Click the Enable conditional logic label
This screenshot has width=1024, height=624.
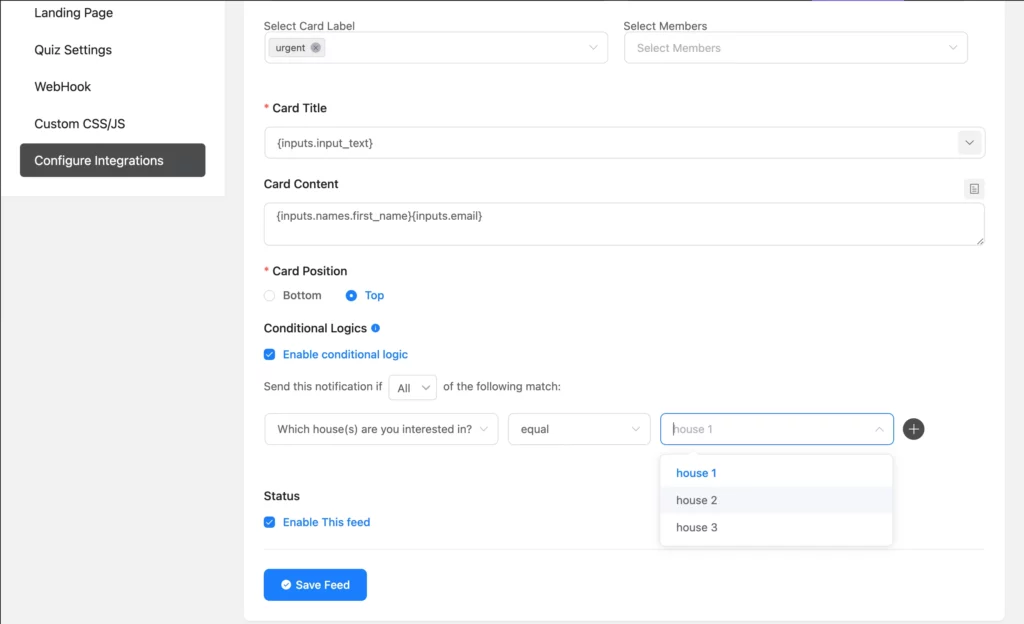(x=345, y=354)
